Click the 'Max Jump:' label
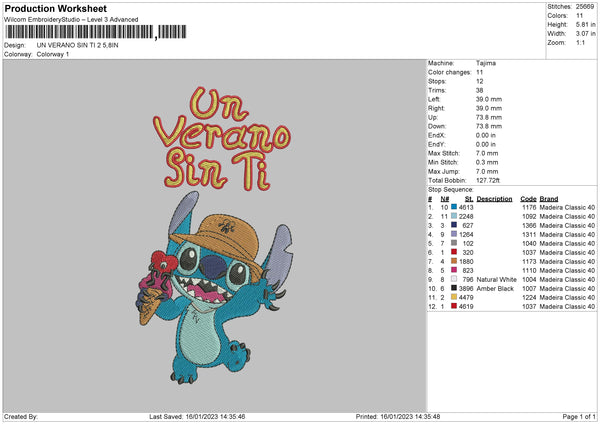 (x=444, y=171)
